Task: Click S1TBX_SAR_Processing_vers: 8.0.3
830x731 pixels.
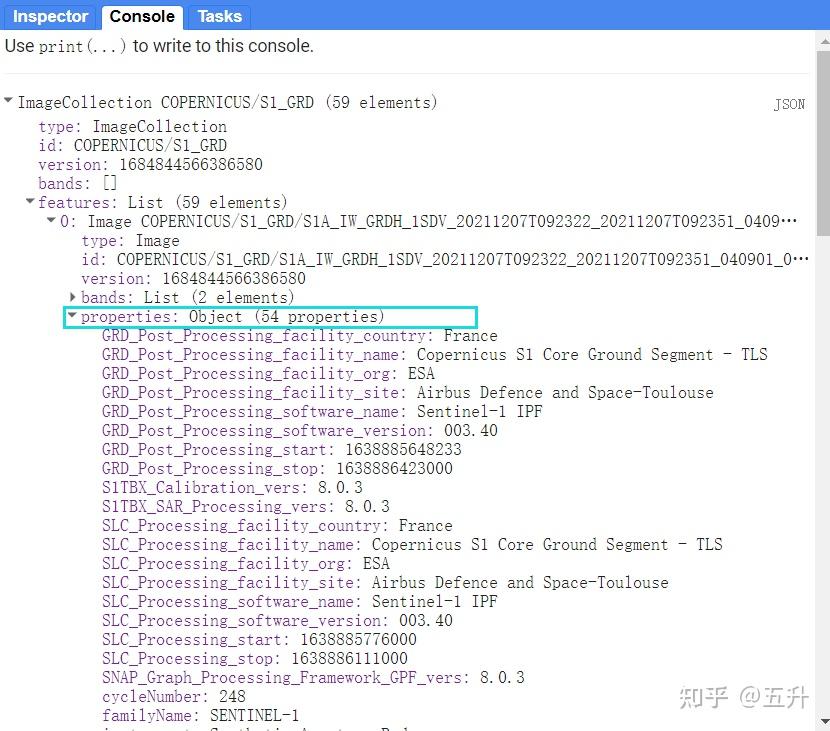Action: (246, 507)
